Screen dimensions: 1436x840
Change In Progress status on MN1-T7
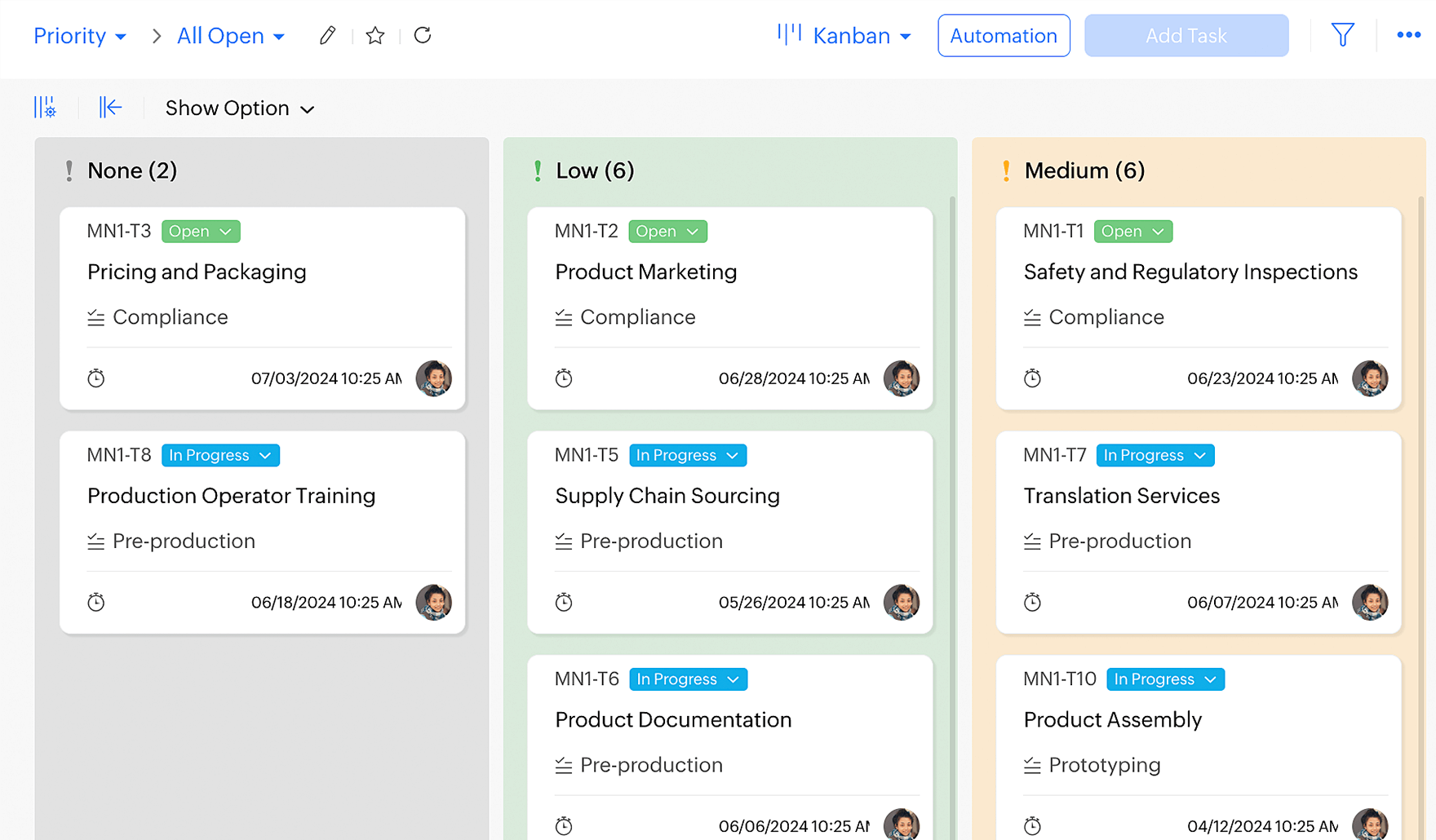(1155, 456)
